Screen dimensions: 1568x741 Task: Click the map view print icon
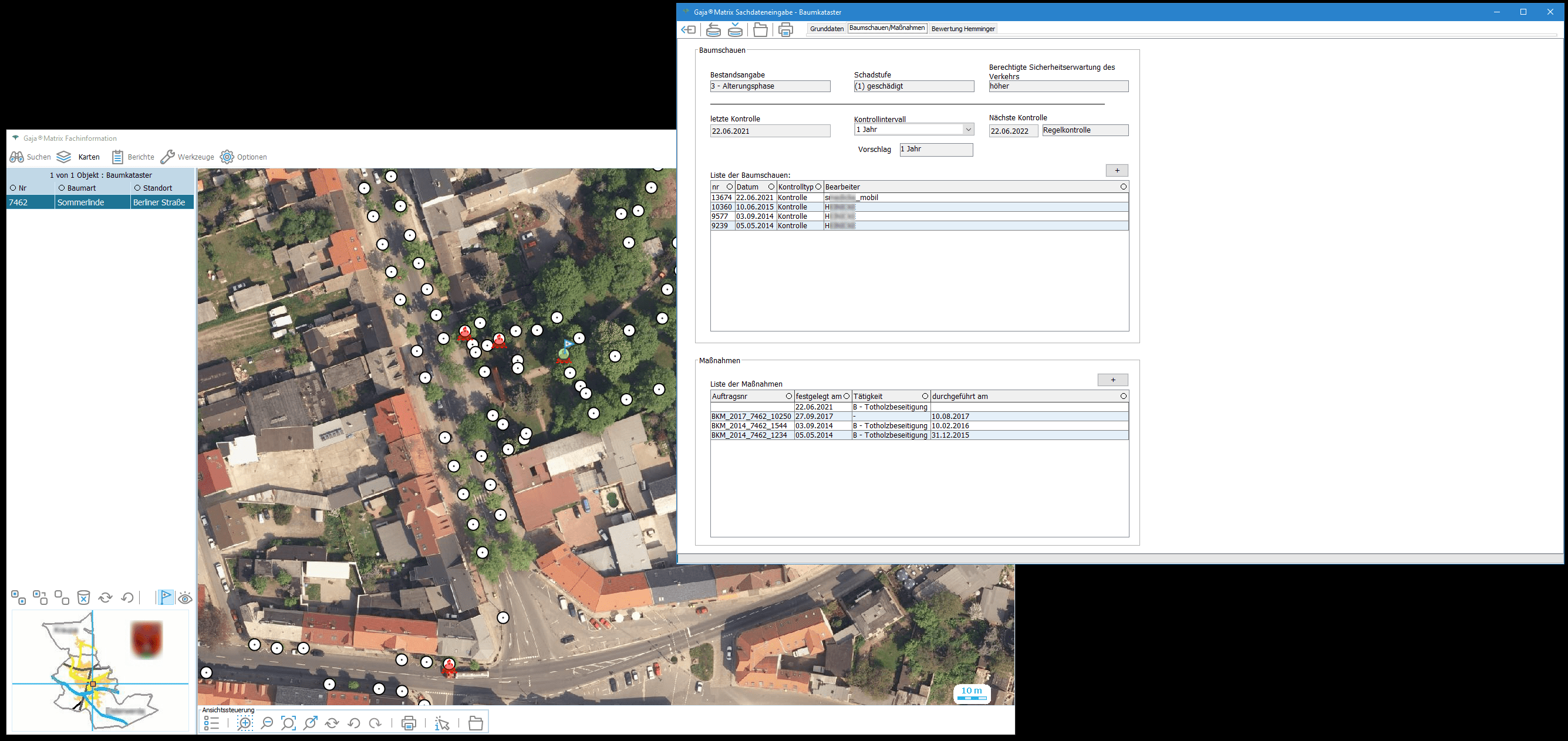pyautogui.click(x=409, y=723)
